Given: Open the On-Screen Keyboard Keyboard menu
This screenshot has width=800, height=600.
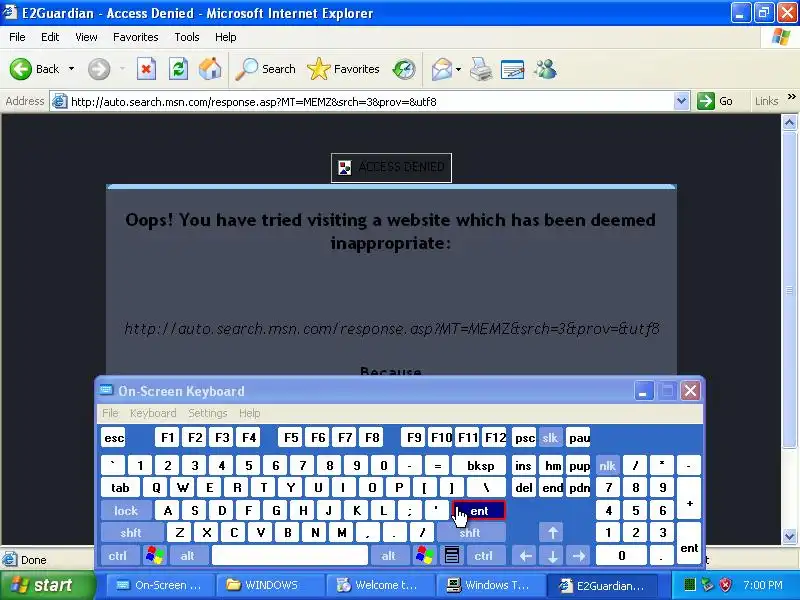Looking at the screenshot, I should pyautogui.click(x=153, y=413).
